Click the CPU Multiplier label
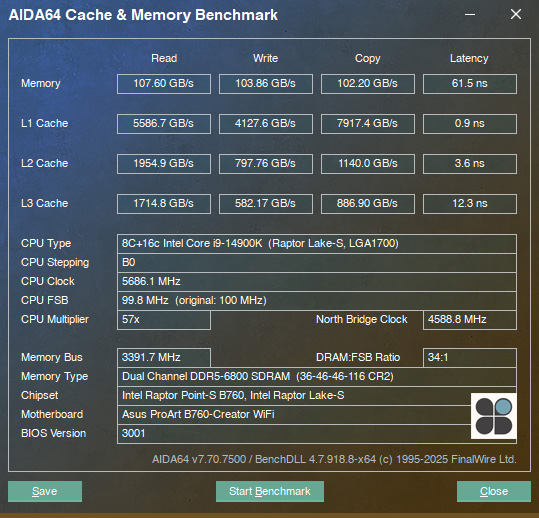Viewport: 539px width, 518px height. pos(55,320)
